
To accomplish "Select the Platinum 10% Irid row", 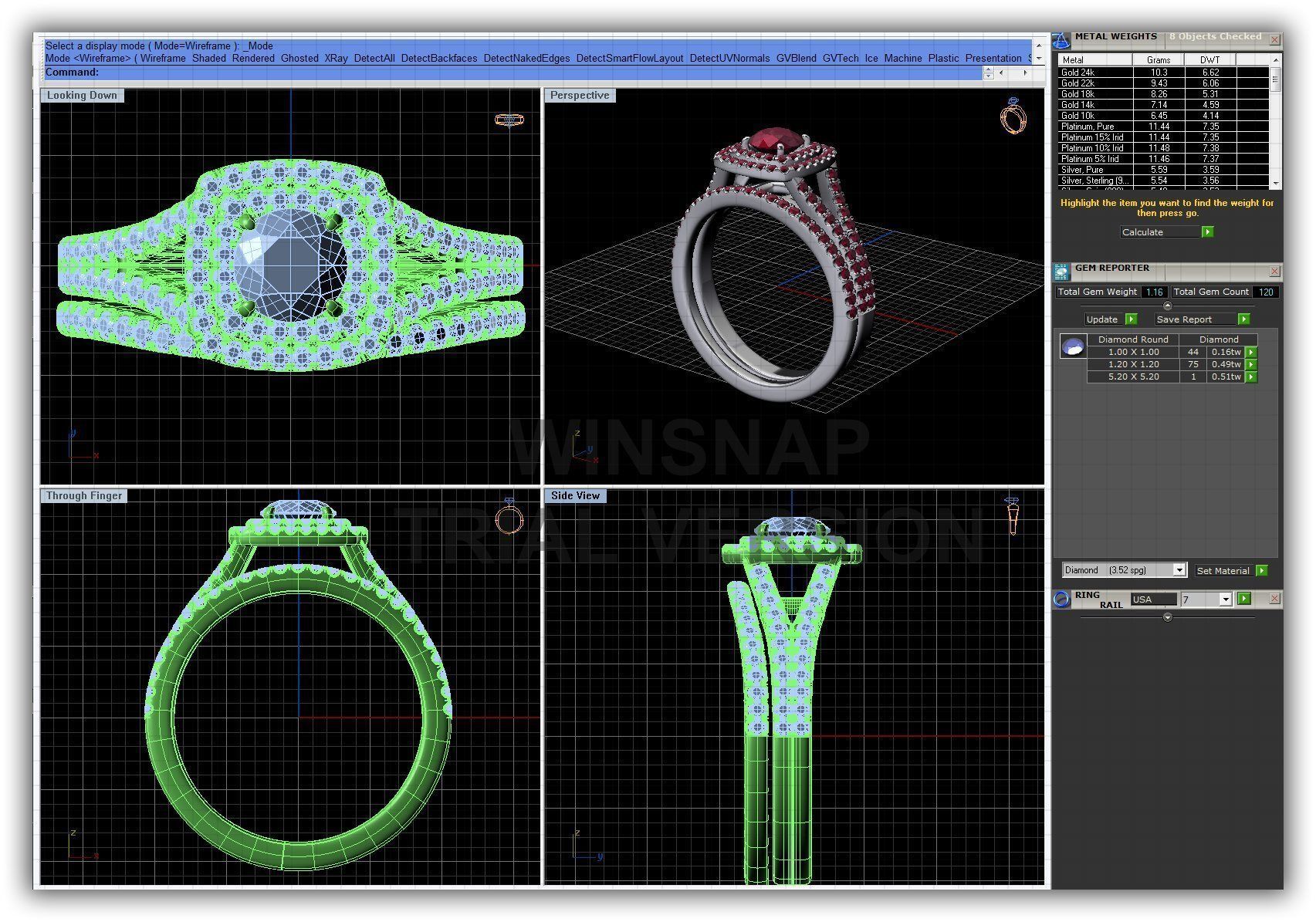I will tap(1163, 148).
